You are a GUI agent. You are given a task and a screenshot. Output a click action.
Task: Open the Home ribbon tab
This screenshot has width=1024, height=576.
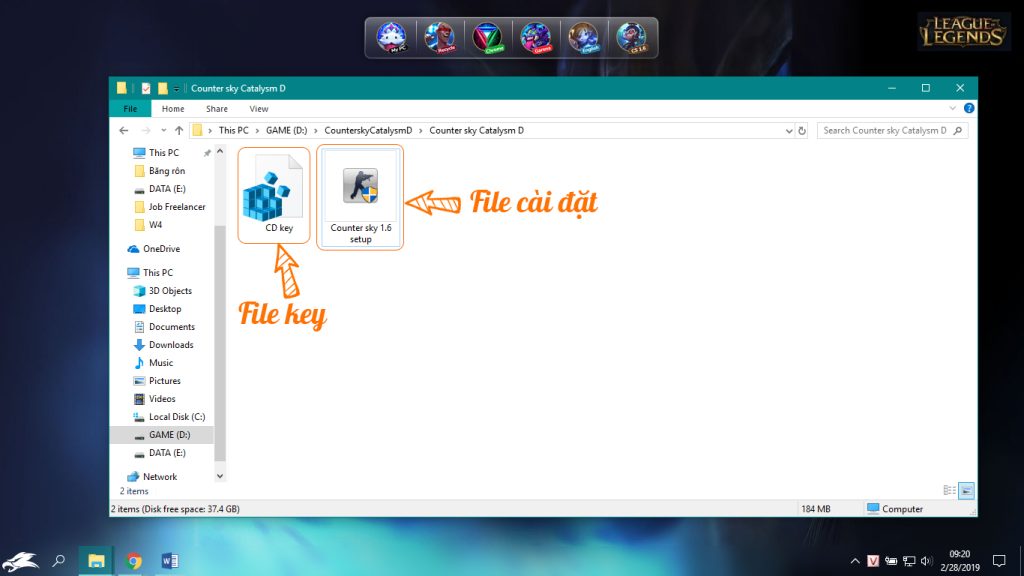[173, 108]
